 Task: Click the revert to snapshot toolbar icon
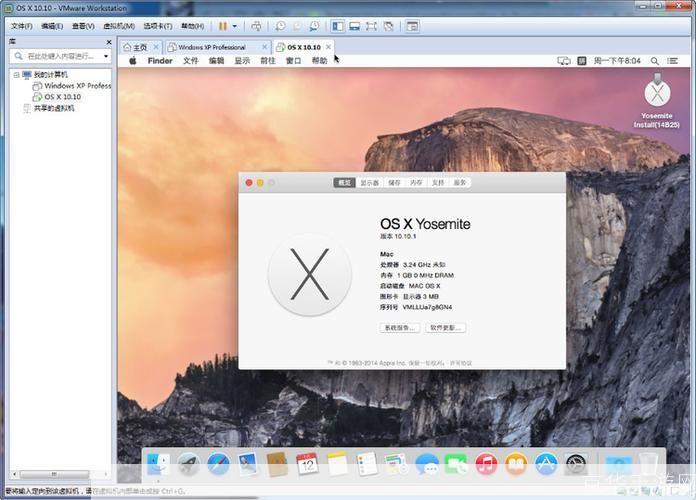pos(297,26)
